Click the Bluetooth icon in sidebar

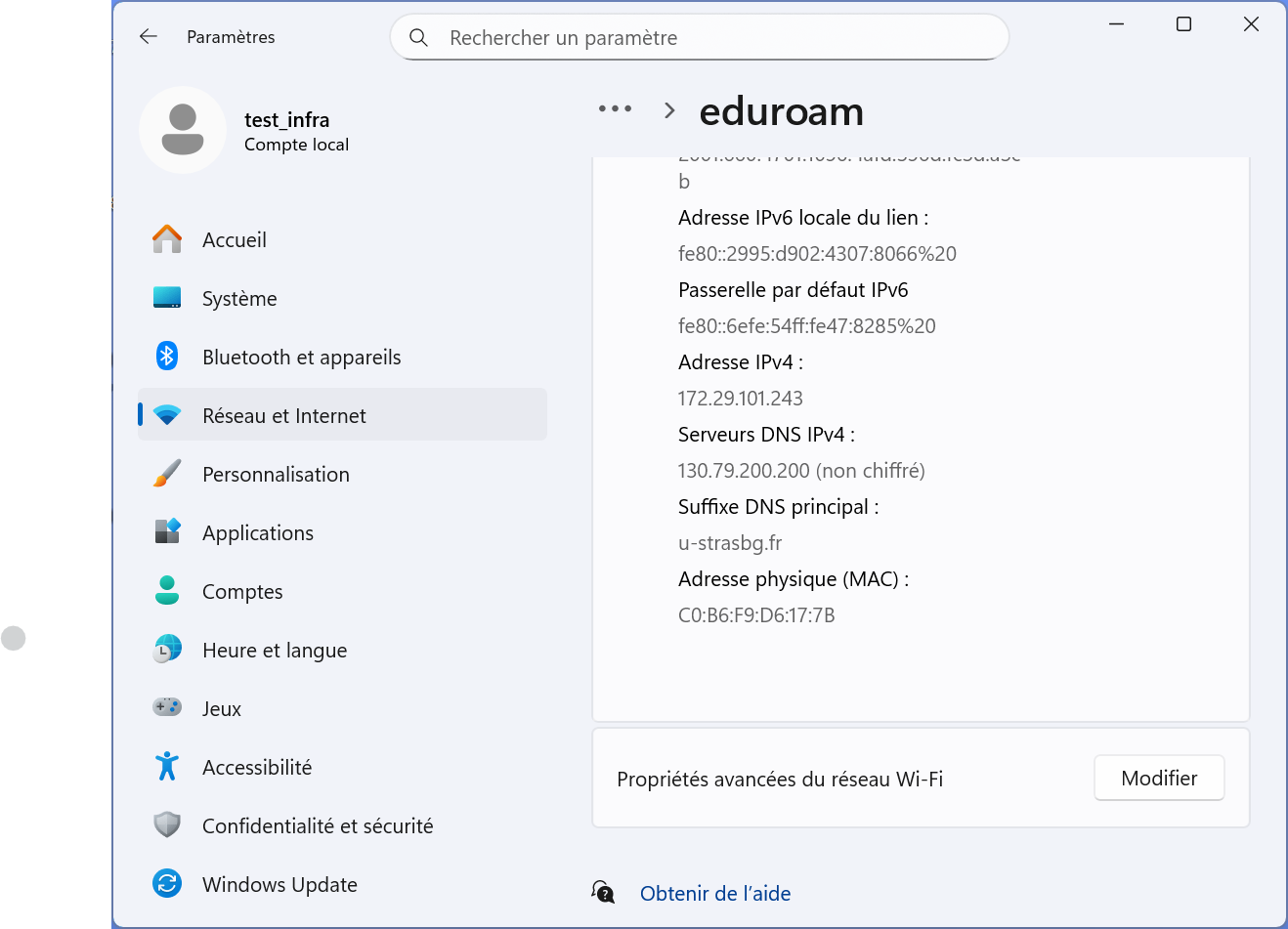(x=167, y=357)
